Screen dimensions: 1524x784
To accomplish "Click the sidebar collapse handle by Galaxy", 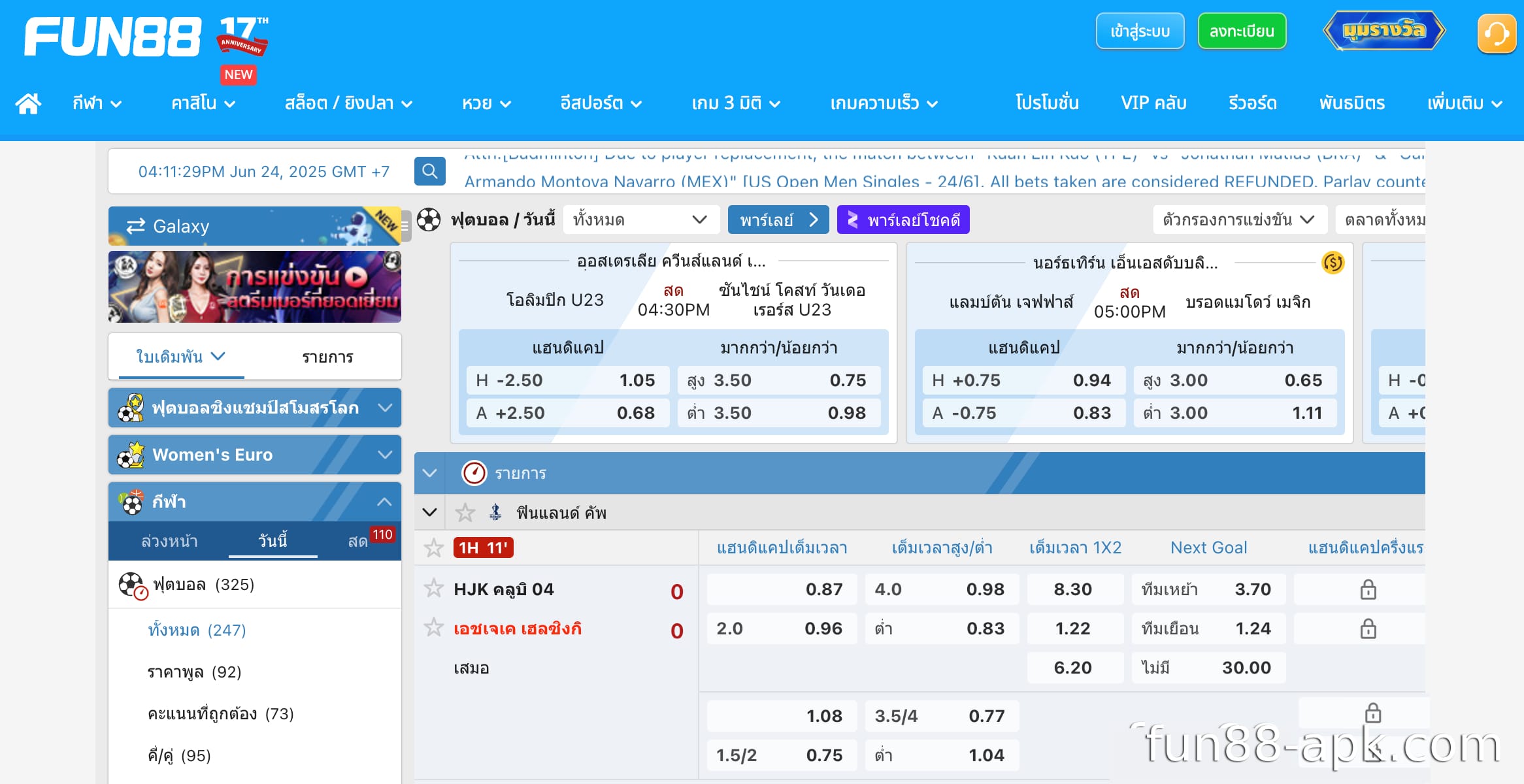I will pos(405,226).
